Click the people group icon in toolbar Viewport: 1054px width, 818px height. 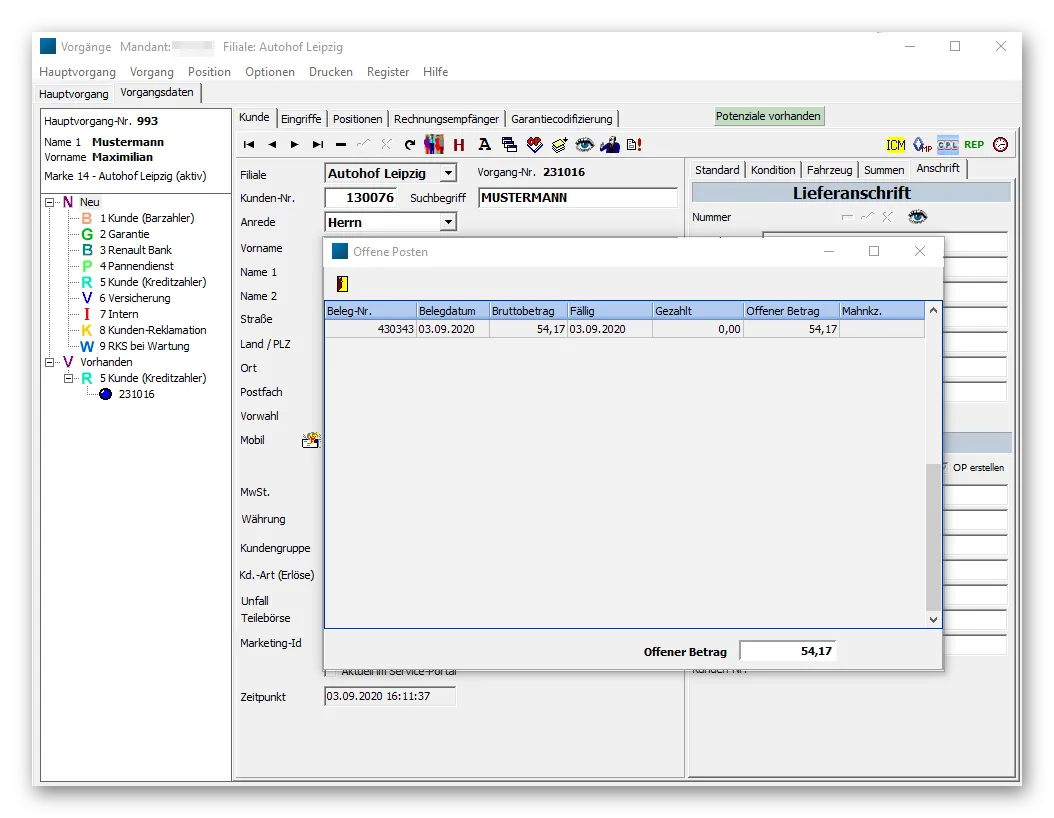tap(434, 145)
